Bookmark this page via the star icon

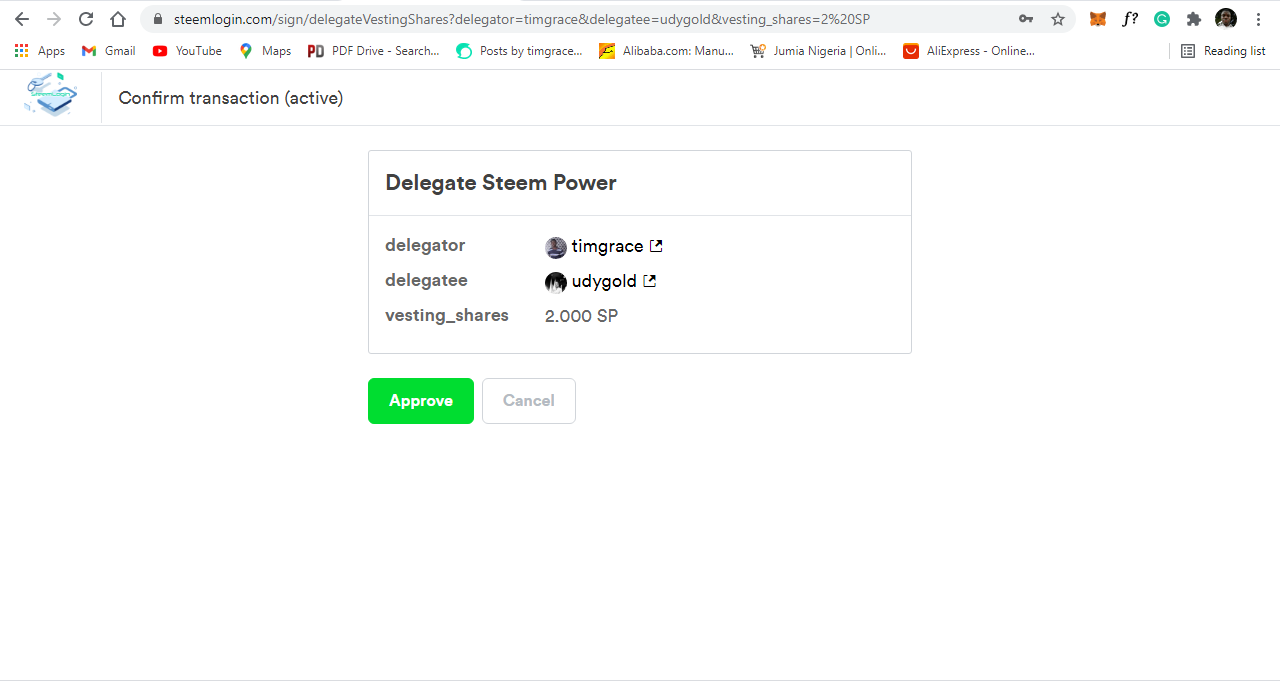1057,18
